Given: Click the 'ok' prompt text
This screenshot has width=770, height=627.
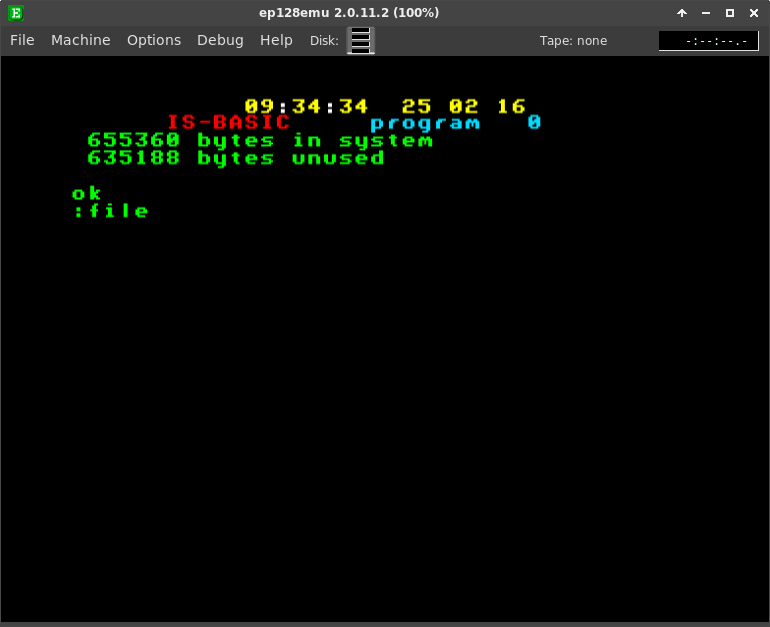Looking at the screenshot, I should [86, 193].
